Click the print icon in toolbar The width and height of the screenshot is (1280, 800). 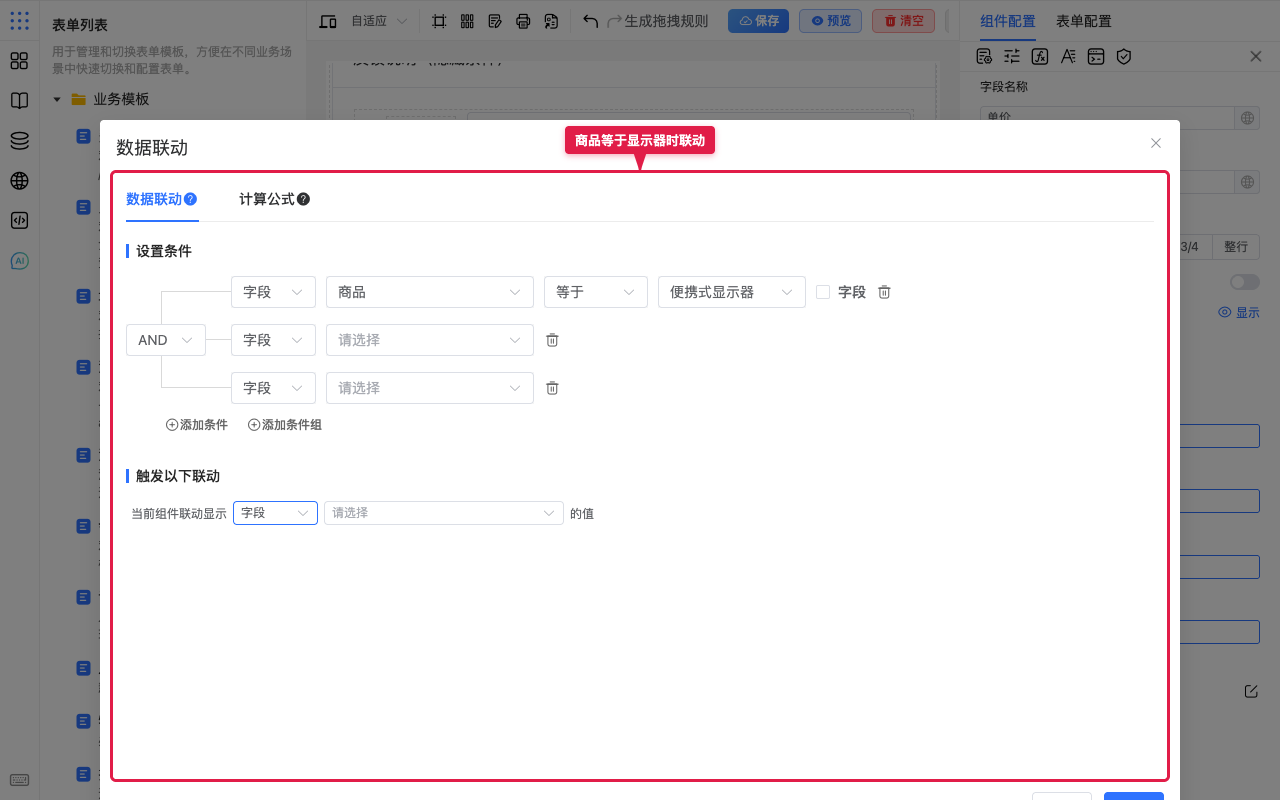(x=523, y=21)
